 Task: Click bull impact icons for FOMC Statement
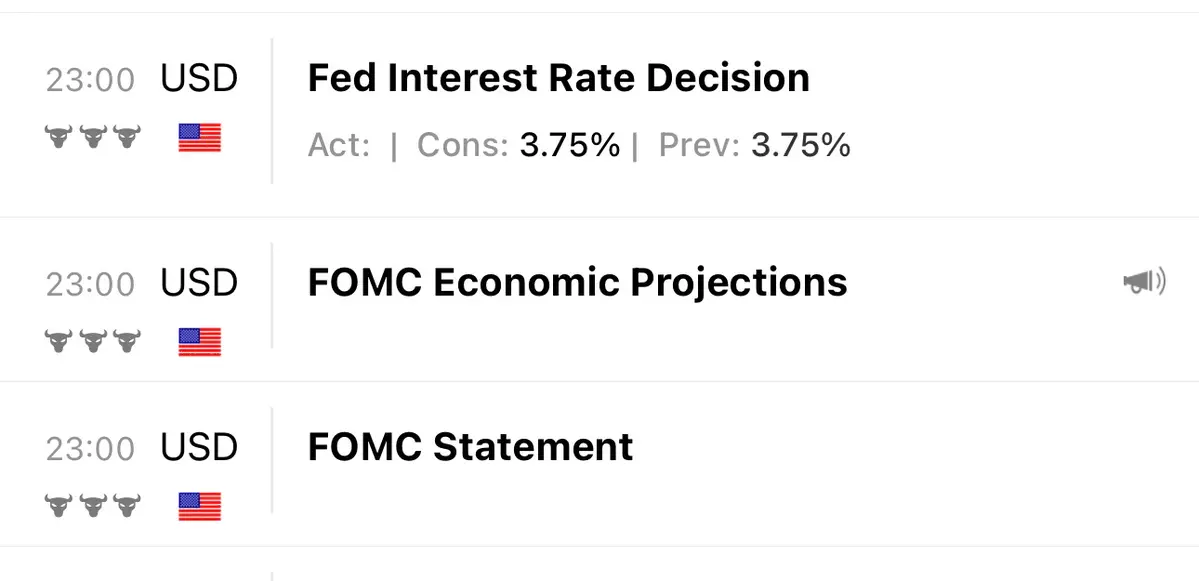pos(93,506)
